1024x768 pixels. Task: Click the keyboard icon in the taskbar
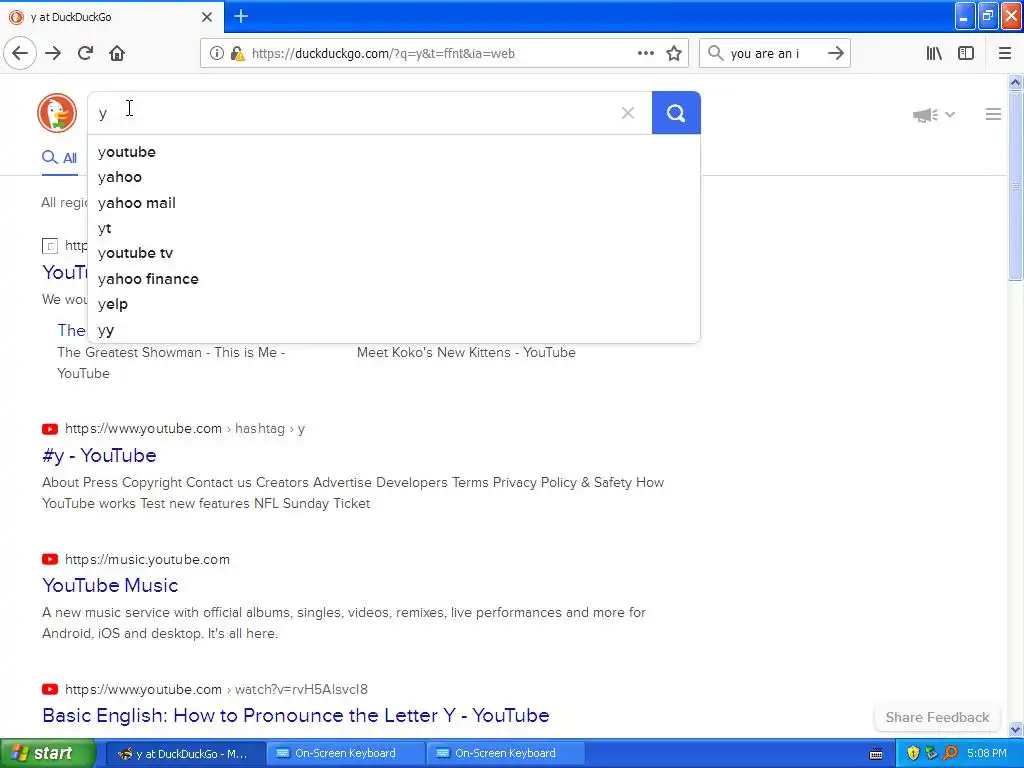pos(876,754)
